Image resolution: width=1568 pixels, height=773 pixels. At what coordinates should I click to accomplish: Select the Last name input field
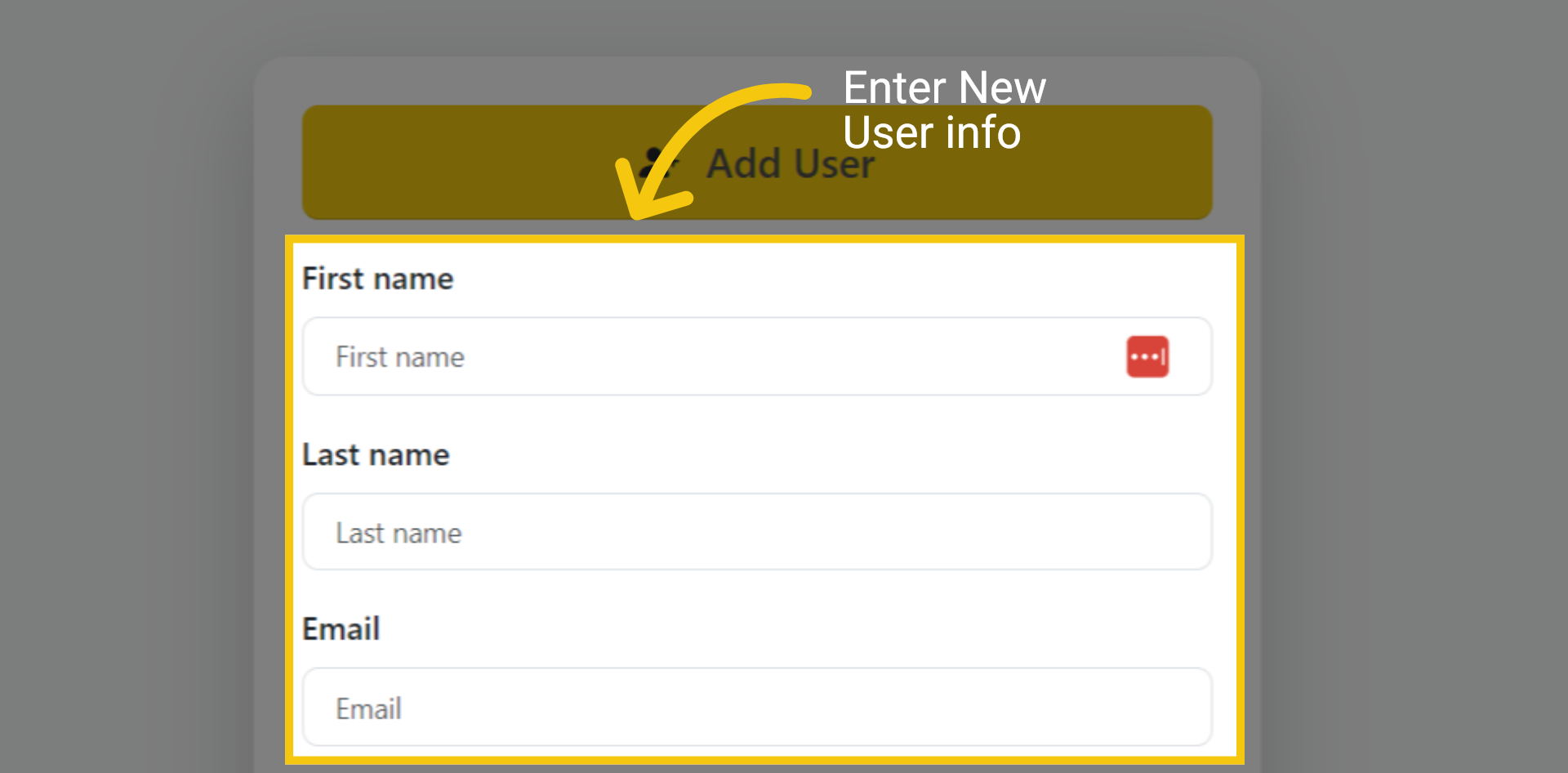click(x=757, y=531)
